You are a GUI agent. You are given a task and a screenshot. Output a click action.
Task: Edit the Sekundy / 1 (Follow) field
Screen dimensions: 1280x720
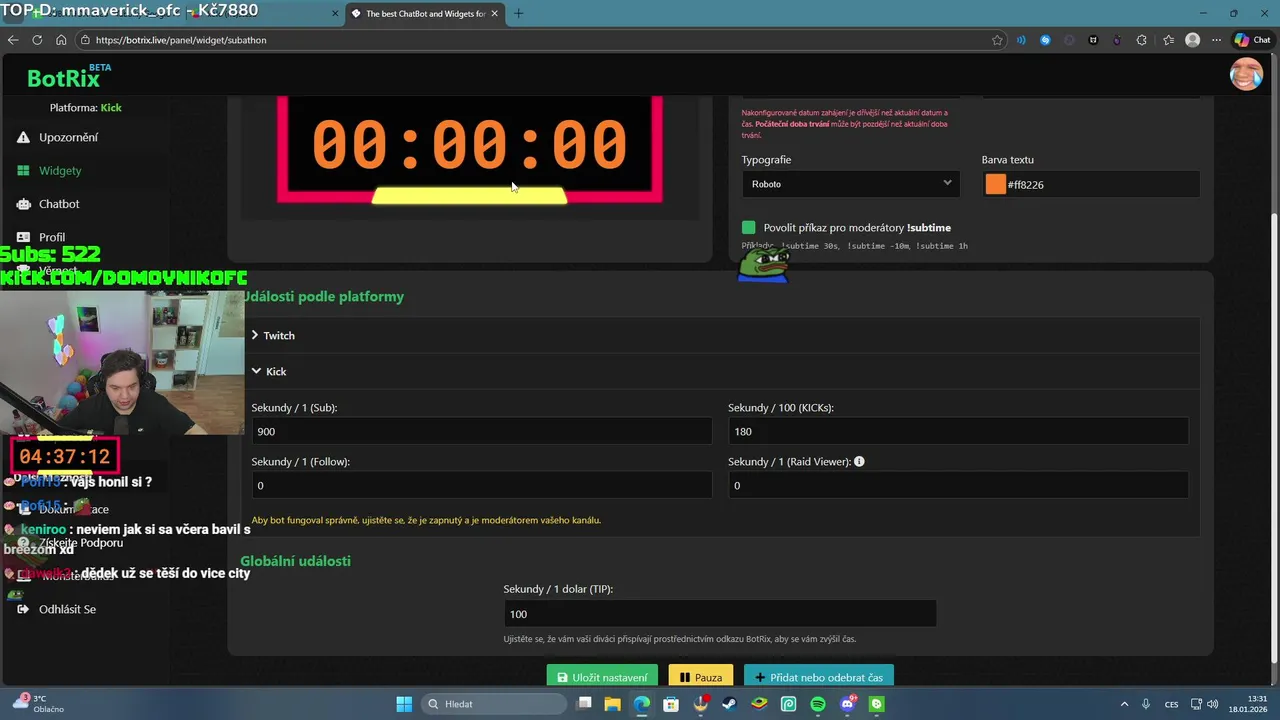[482, 485]
